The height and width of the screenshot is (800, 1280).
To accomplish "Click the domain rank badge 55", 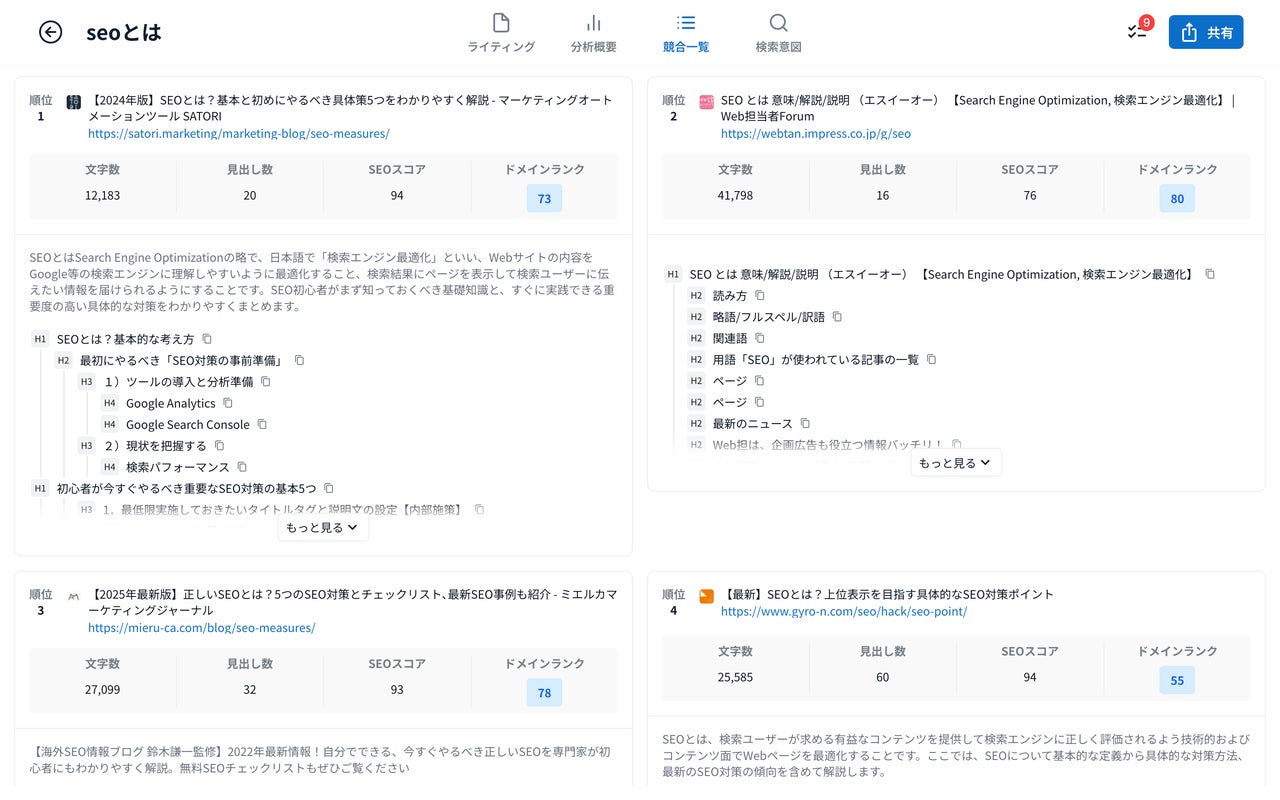I will (1177, 680).
